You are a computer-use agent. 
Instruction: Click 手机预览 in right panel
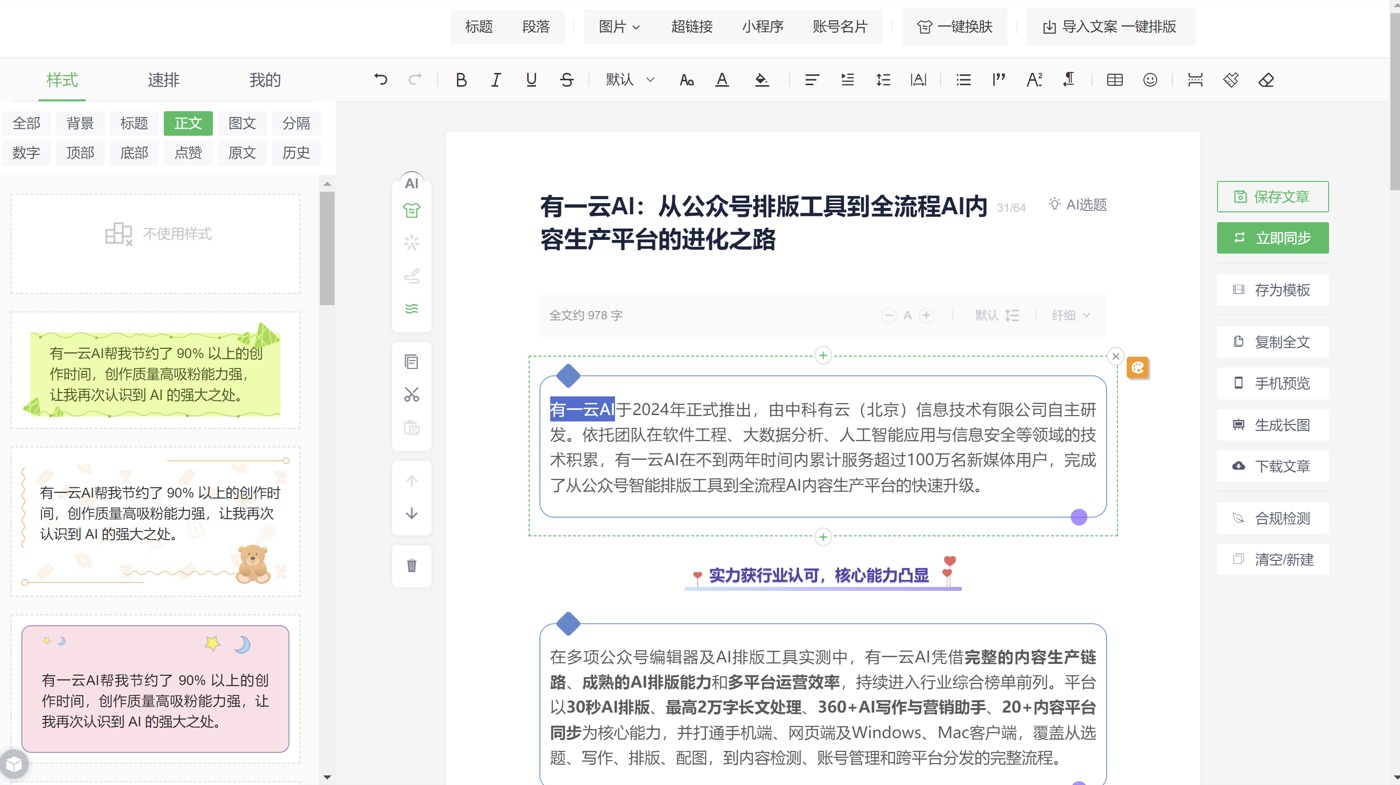click(x=1272, y=383)
